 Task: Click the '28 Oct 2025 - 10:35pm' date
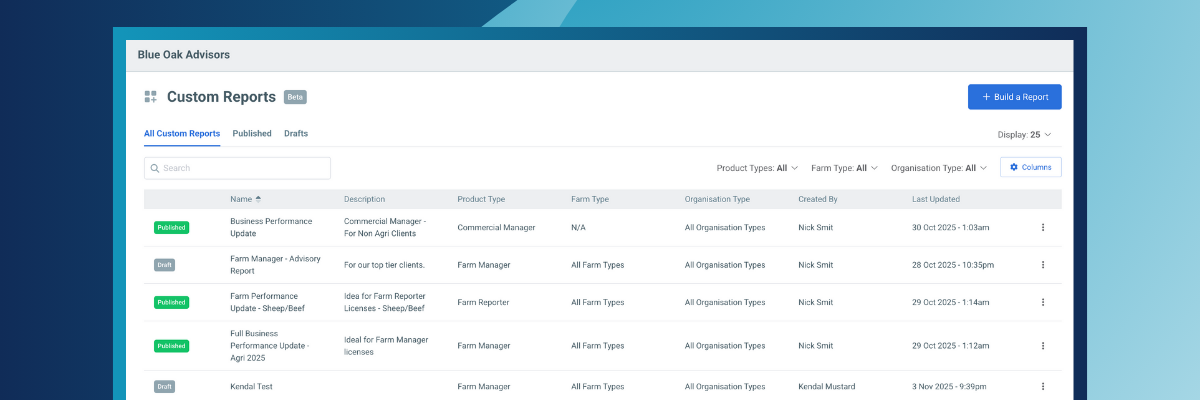(x=953, y=265)
